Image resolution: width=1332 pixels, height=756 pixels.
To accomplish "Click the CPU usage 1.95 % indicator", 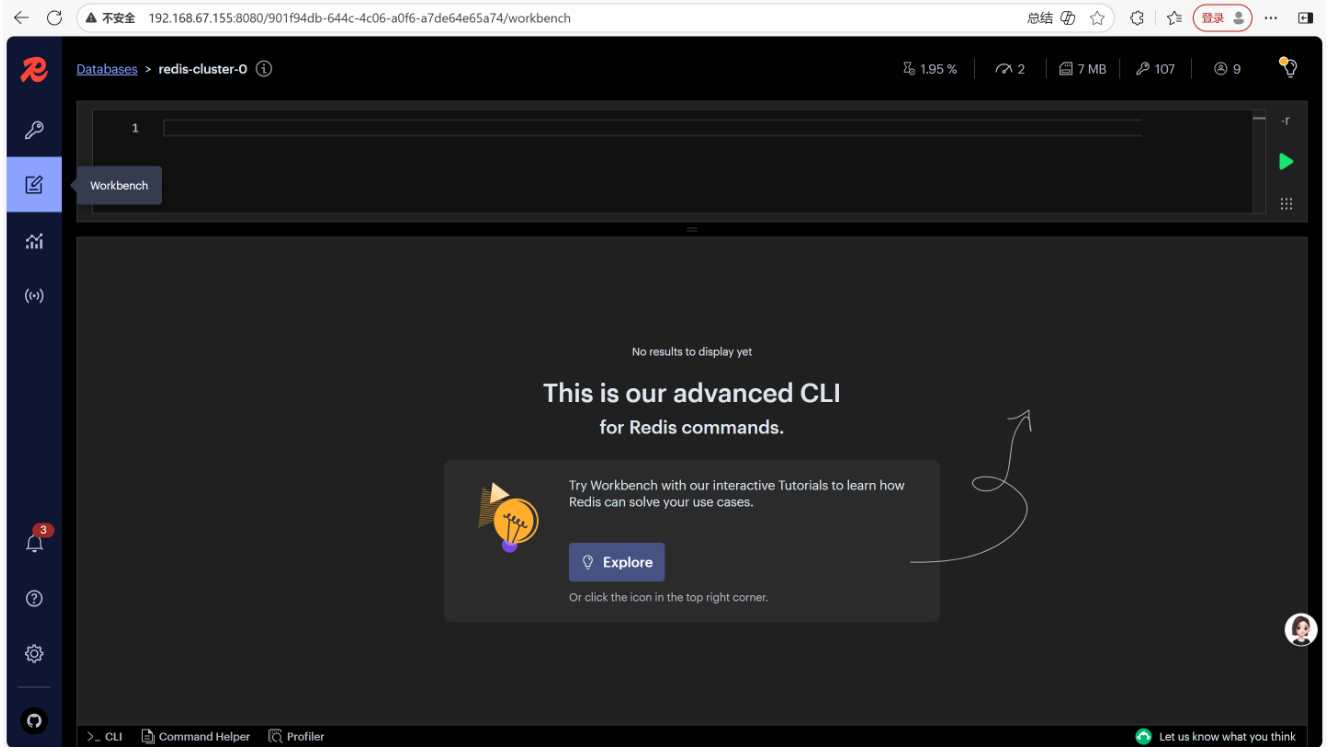I will pos(930,69).
